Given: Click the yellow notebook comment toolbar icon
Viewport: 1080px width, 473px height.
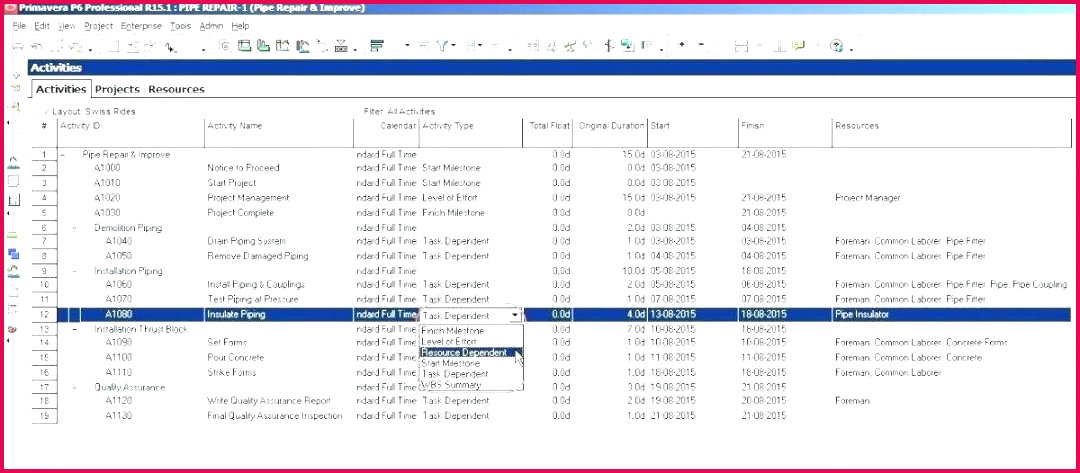Looking at the screenshot, I should point(798,46).
